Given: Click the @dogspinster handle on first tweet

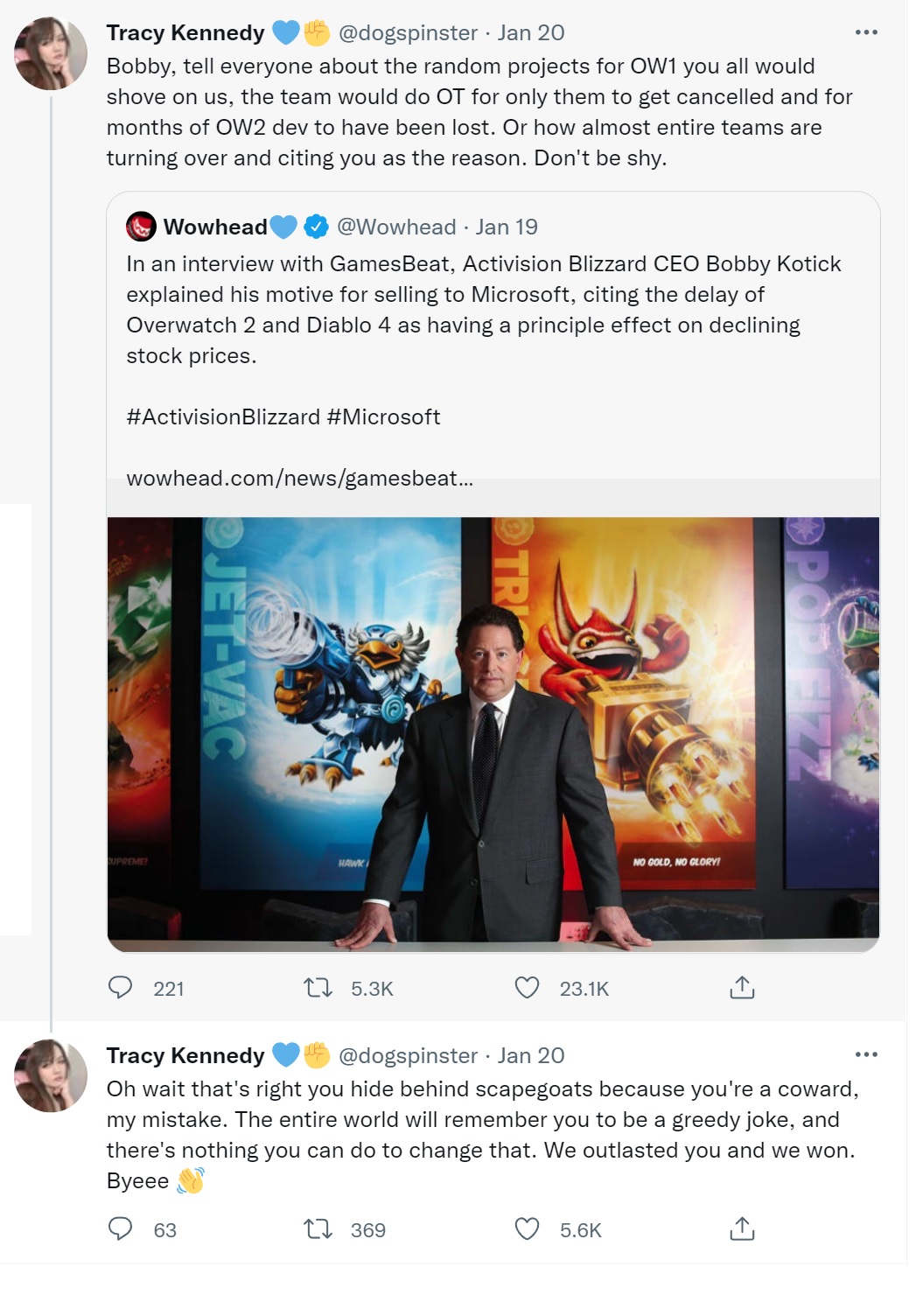Looking at the screenshot, I should 408,32.
